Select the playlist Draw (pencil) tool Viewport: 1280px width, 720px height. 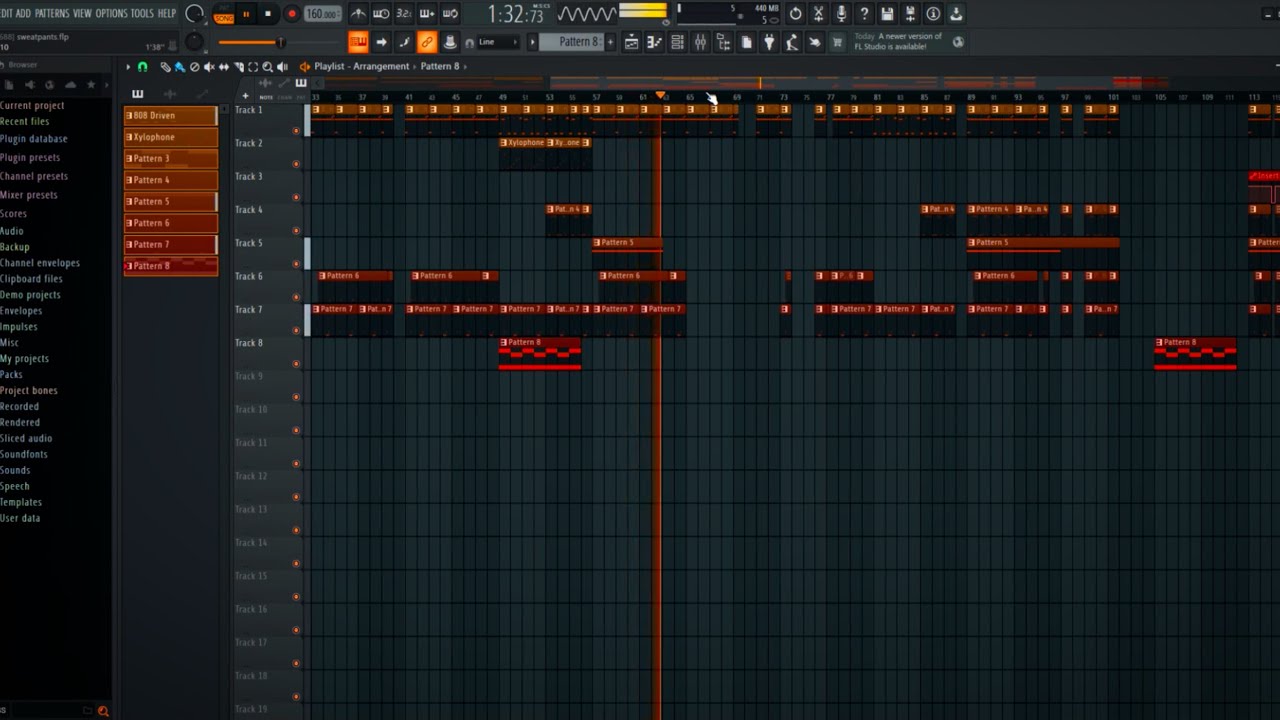coord(166,67)
